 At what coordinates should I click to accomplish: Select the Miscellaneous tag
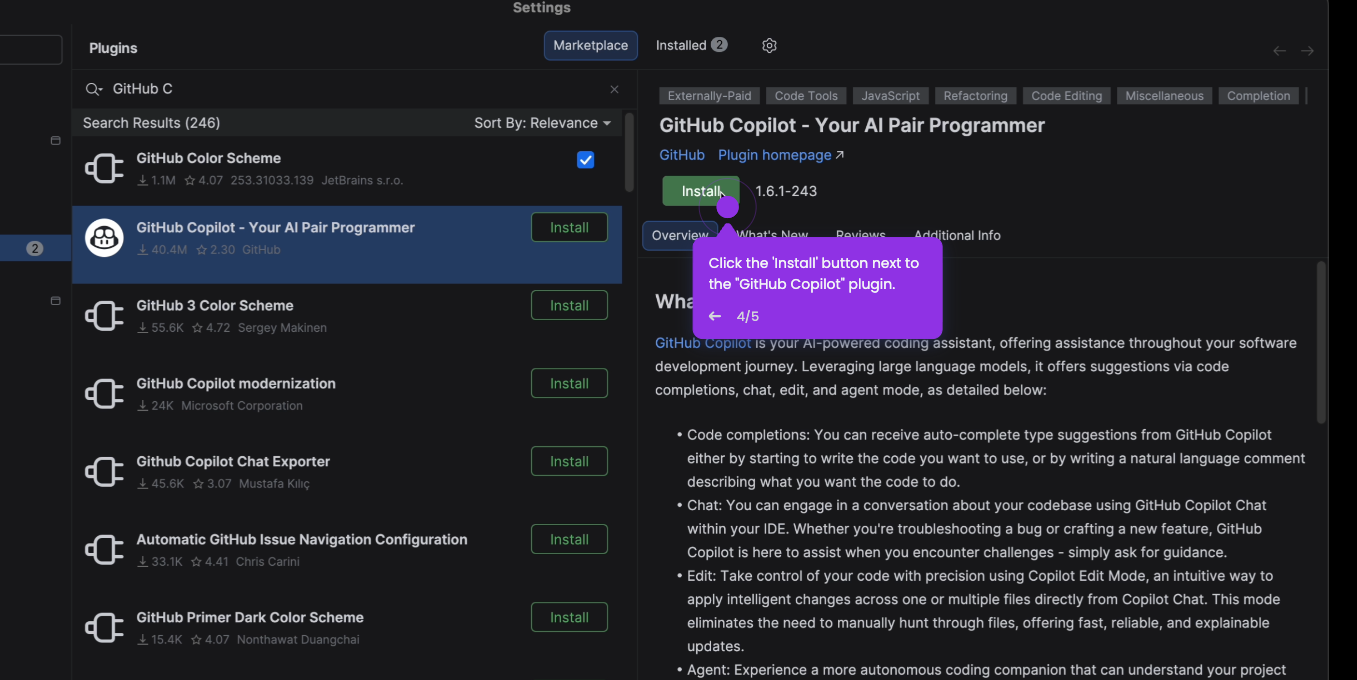pyautogui.click(x=1164, y=96)
